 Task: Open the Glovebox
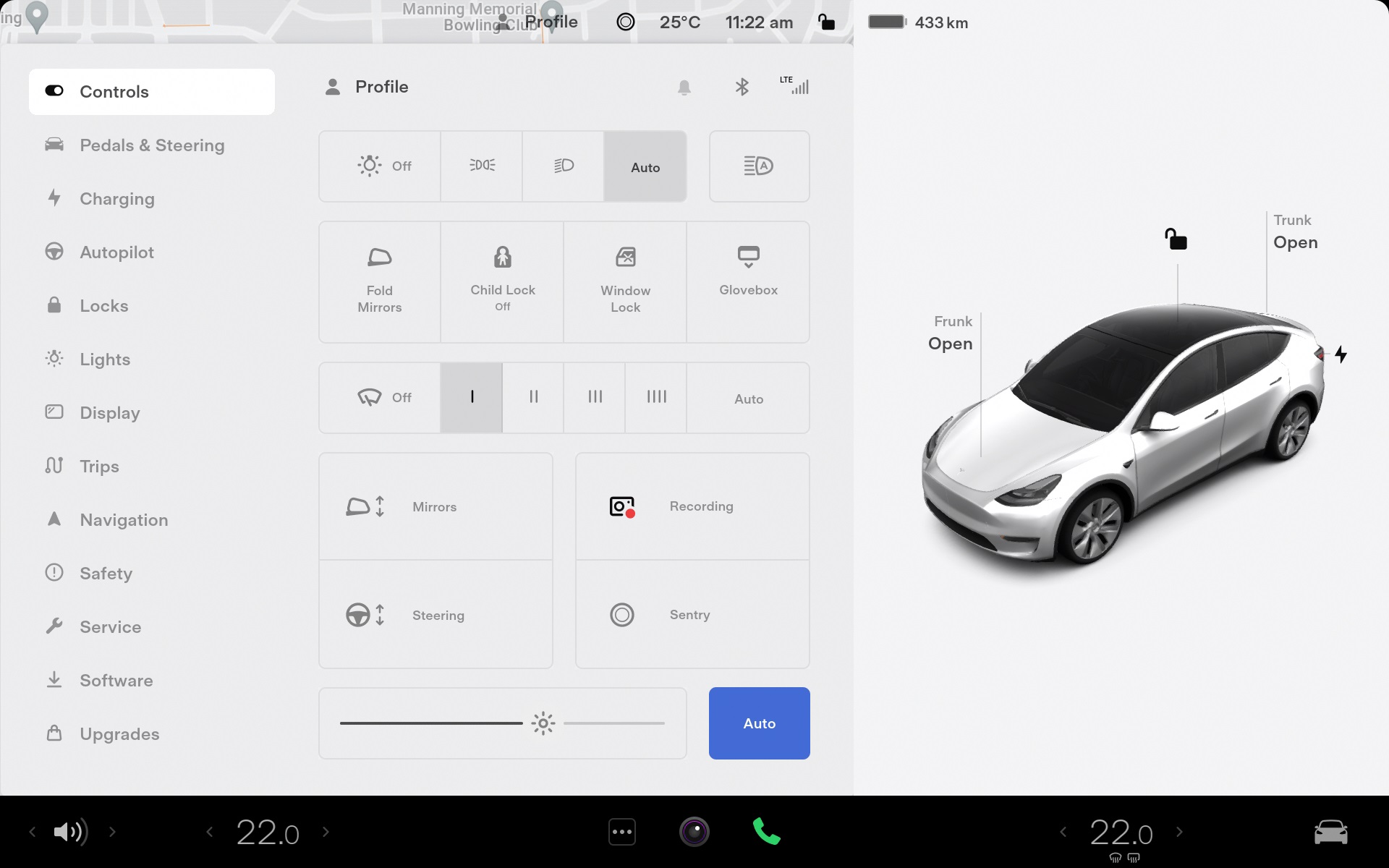(748, 281)
